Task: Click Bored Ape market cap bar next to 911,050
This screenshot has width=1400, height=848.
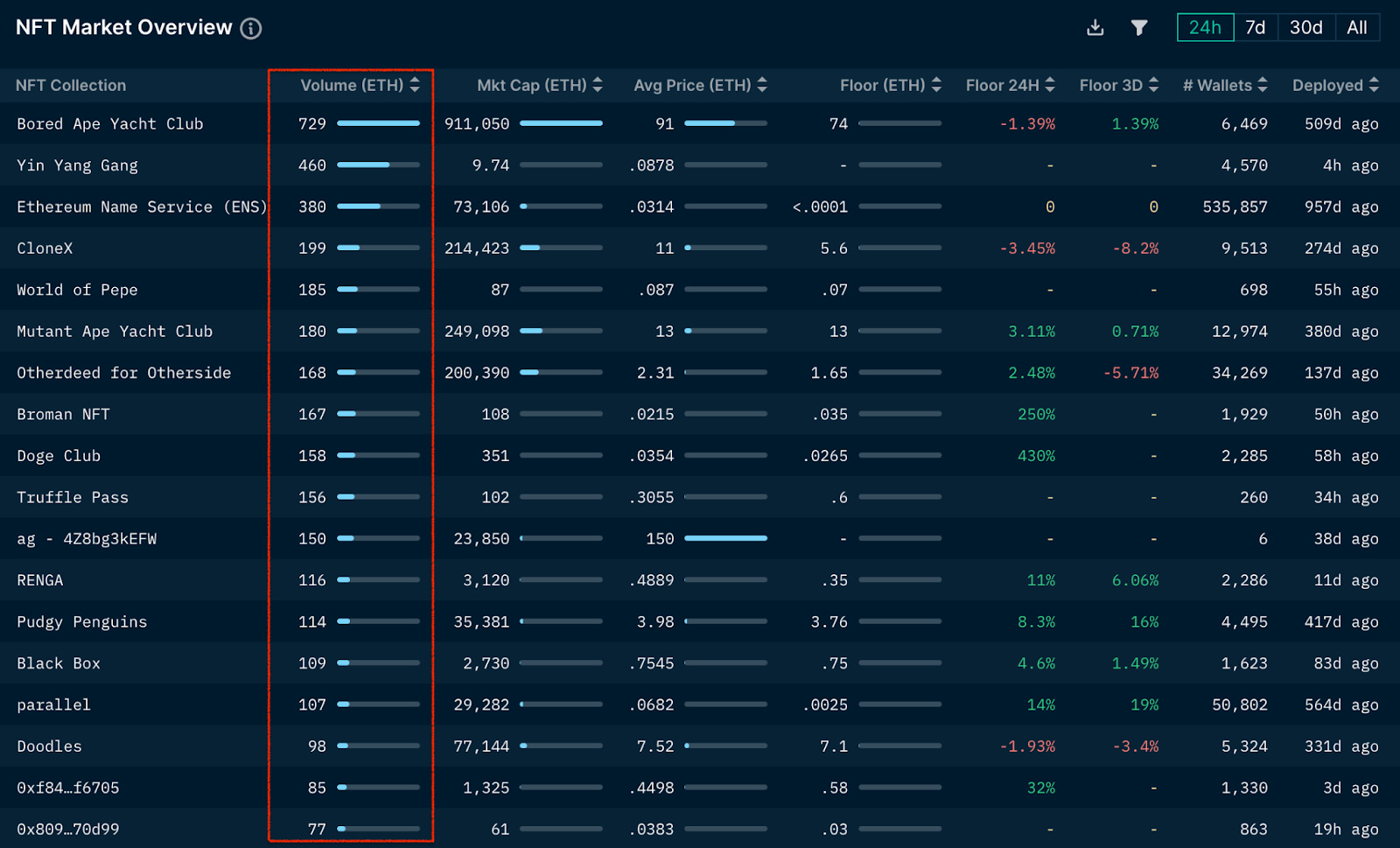Action: pyautogui.click(x=561, y=123)
